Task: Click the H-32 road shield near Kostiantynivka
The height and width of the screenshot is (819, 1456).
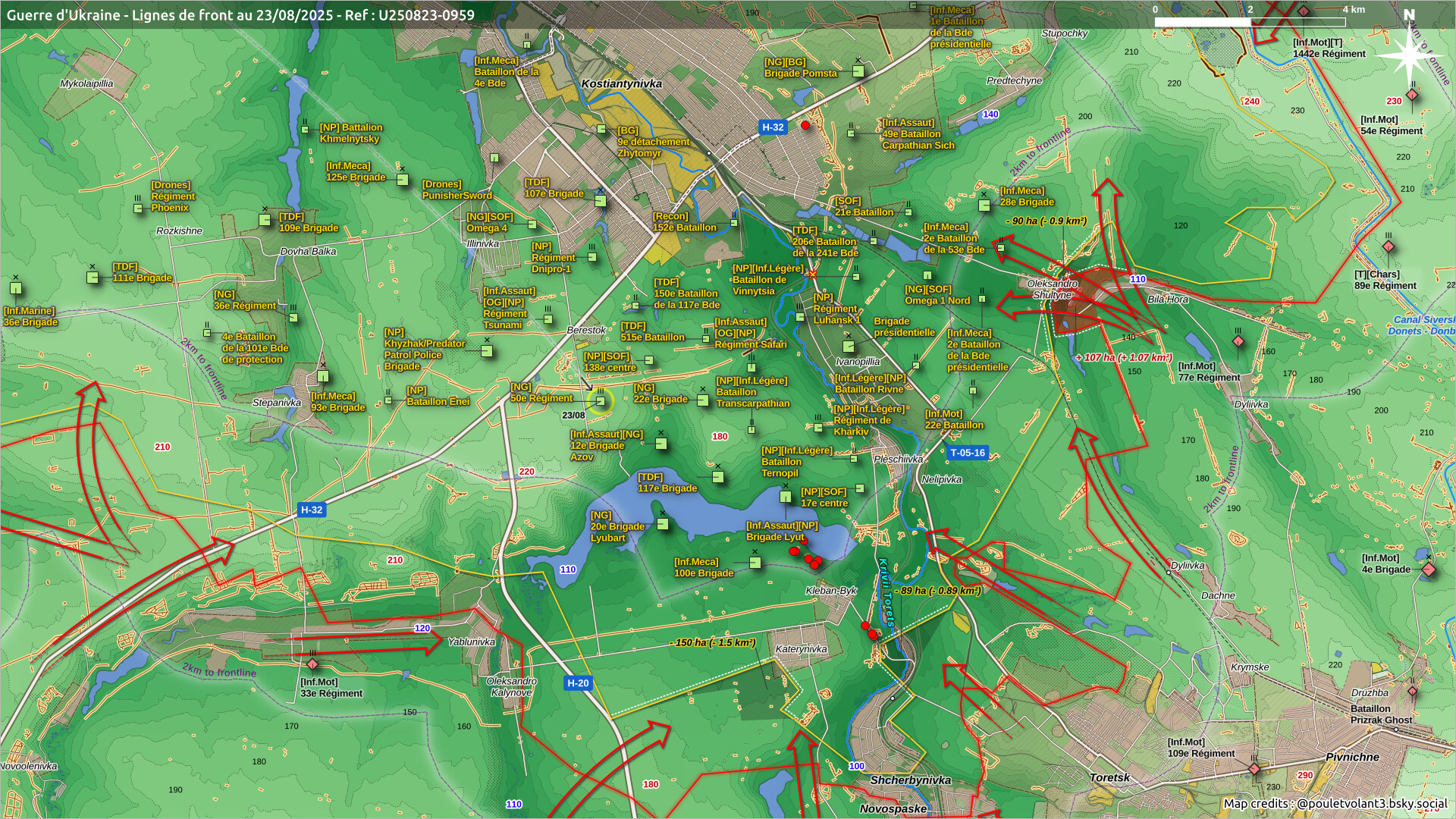Action: tap(773, 127)
